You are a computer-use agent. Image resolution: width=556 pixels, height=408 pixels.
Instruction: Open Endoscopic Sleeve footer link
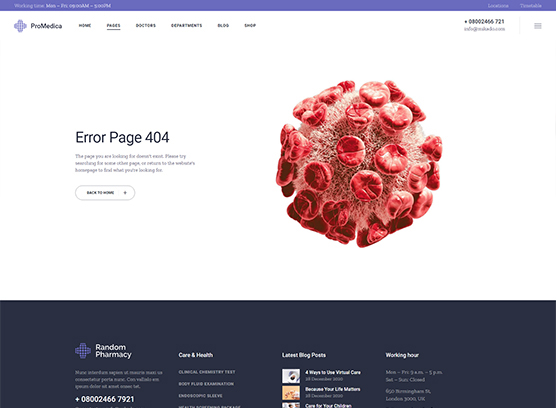200,396
